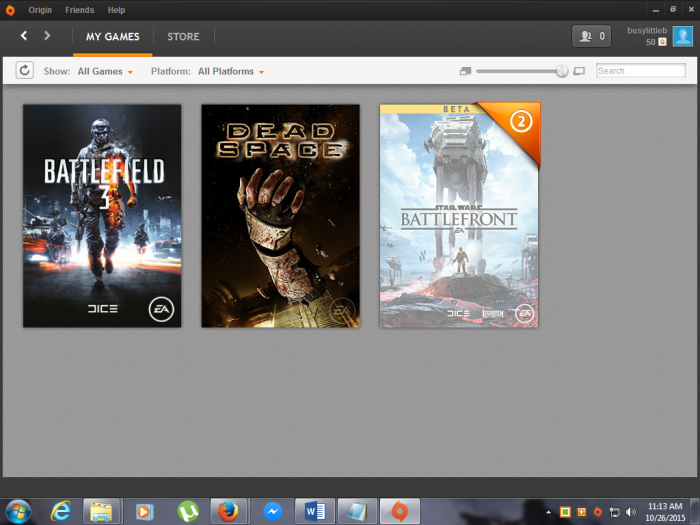The width and height of the screenshot is (700, 525).
Task: Click the orange play tray icon
Action: [581, 512]
